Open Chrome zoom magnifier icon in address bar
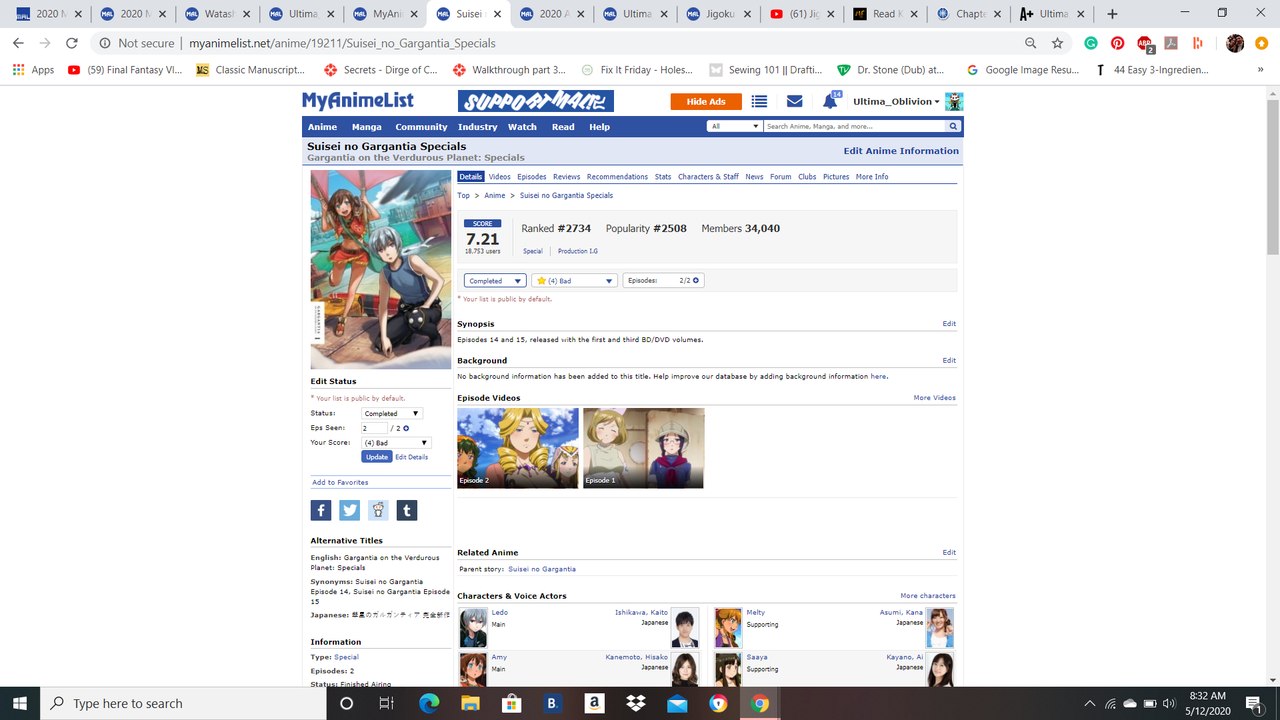 point(1031,43)
